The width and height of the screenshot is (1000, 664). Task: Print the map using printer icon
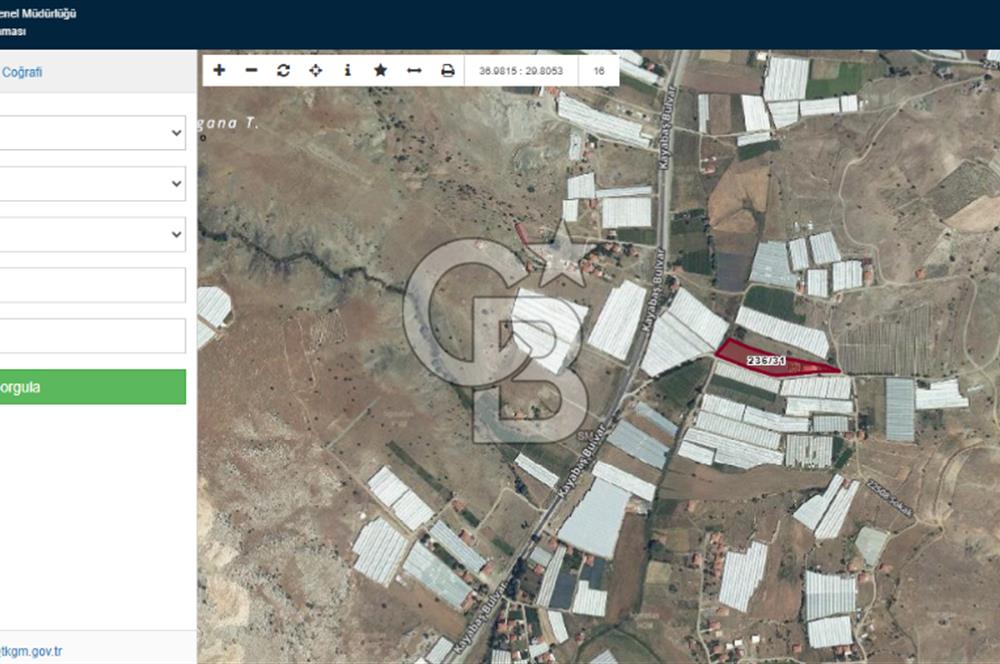pos(448,70)
